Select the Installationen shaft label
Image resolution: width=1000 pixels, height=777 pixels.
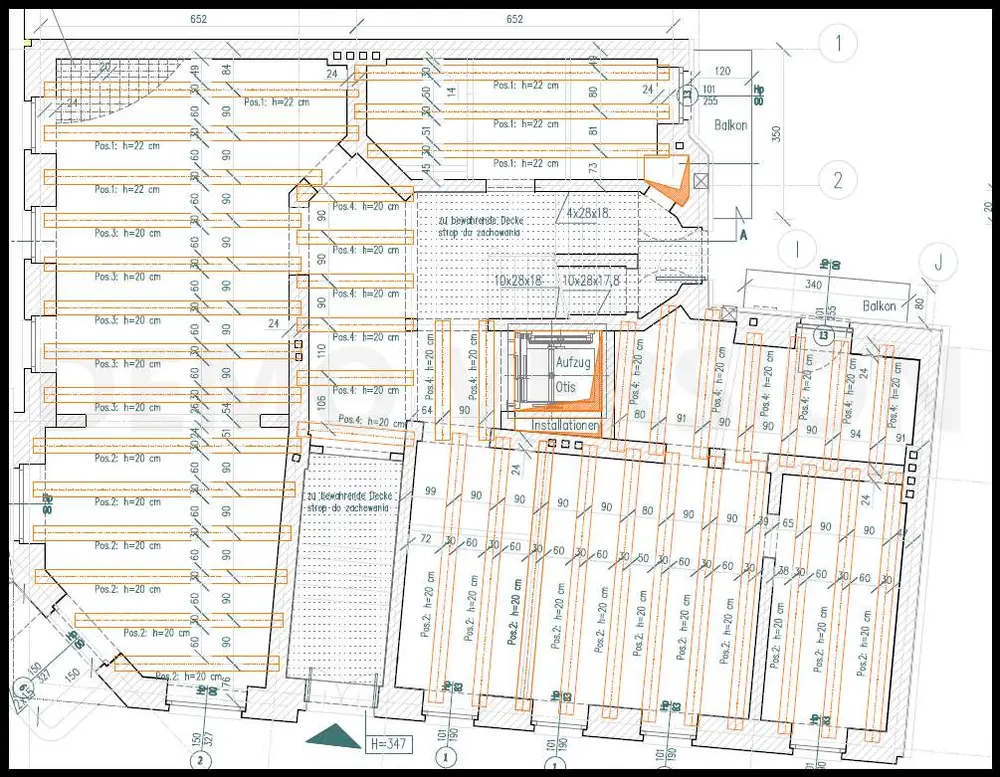[564, 426]
